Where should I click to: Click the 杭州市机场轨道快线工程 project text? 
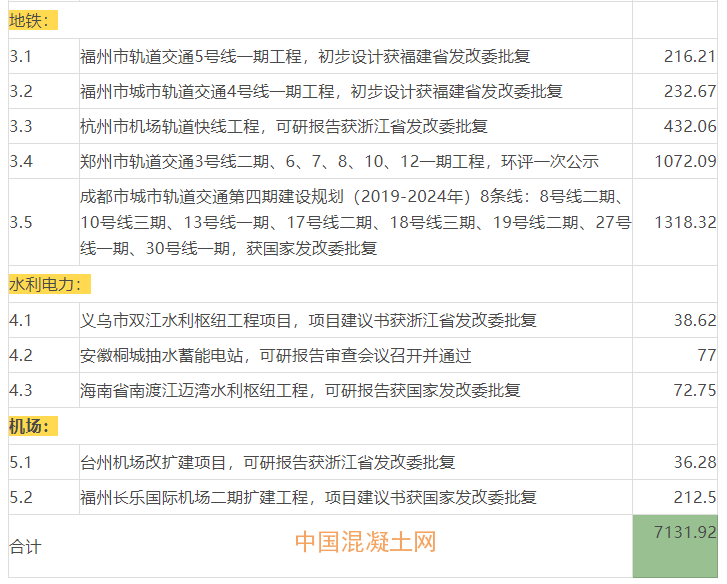pyautogui.click(x=283, y=126)
